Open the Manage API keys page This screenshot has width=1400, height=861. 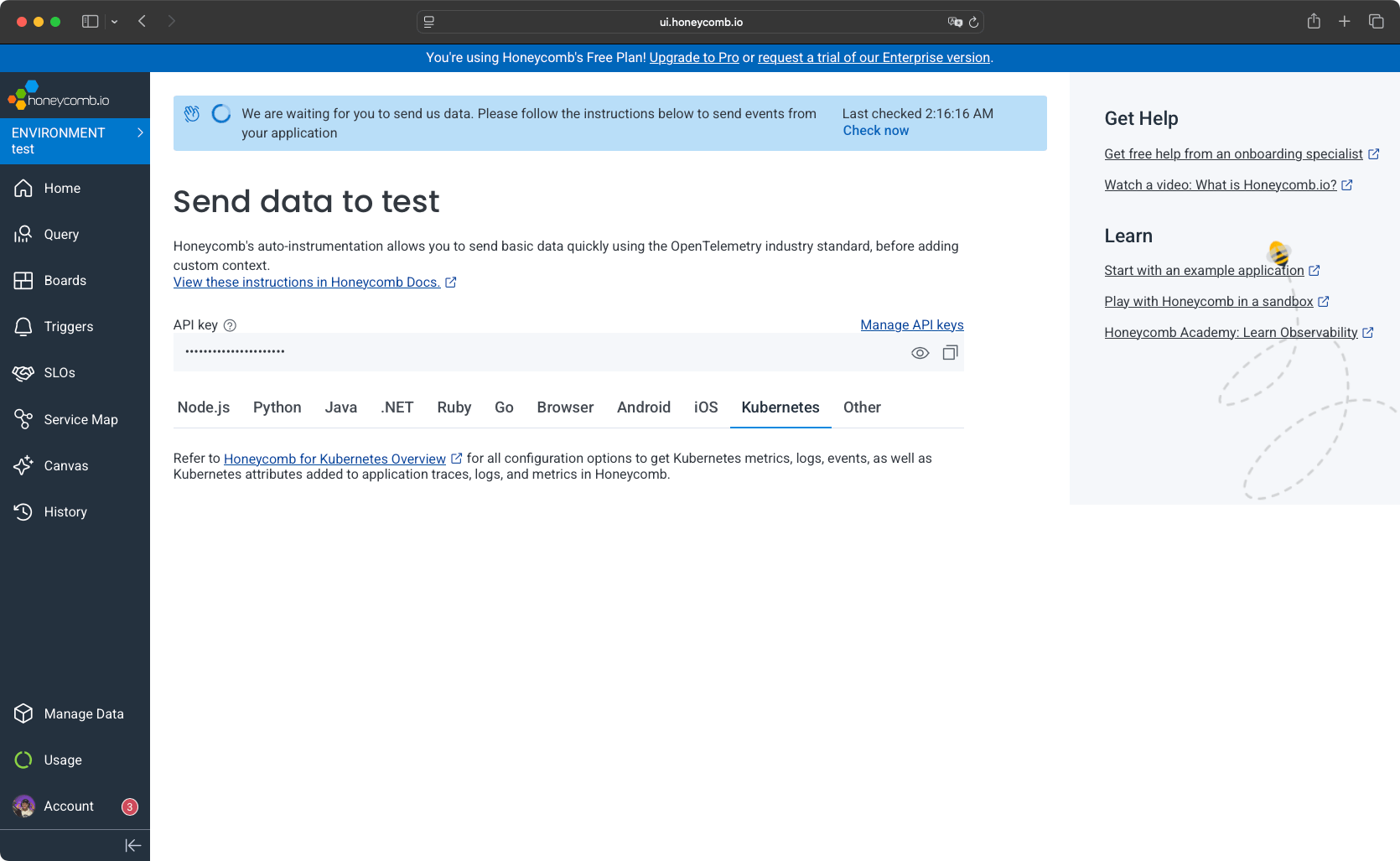pyautogui.click(x=911, y=324)
